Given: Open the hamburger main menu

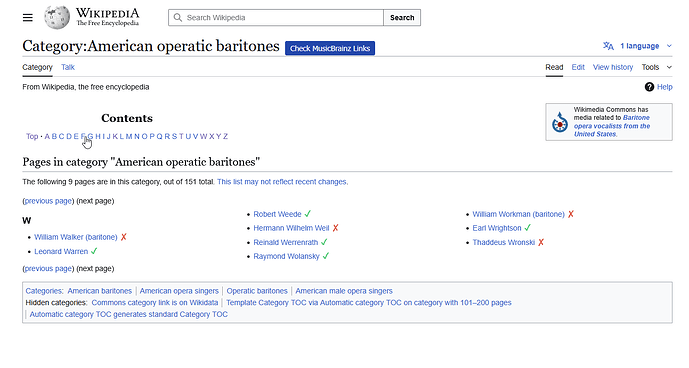Looking at the screenshot, I should (28, 18).
